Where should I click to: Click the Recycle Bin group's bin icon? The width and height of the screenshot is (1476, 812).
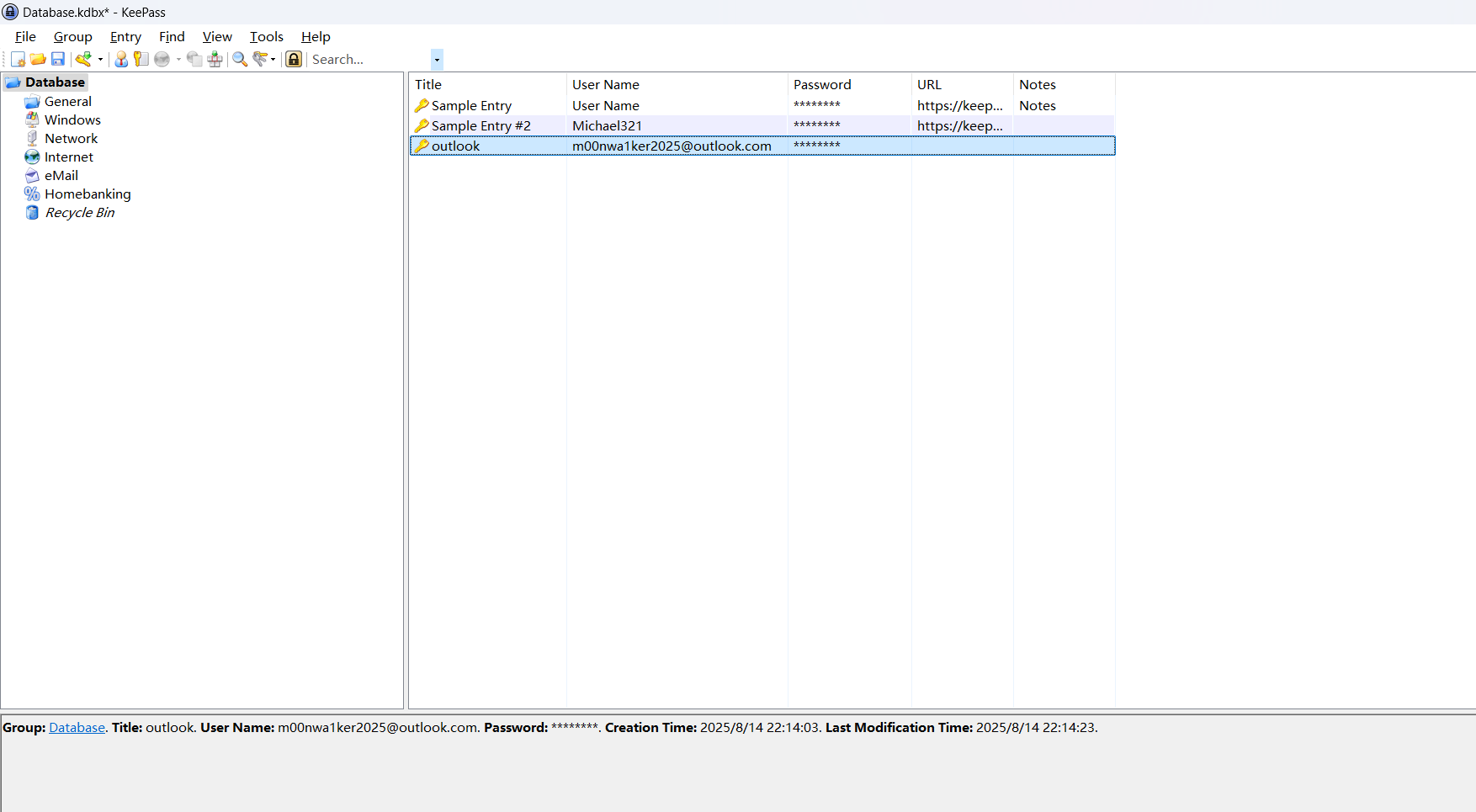(x=32, y=212)
